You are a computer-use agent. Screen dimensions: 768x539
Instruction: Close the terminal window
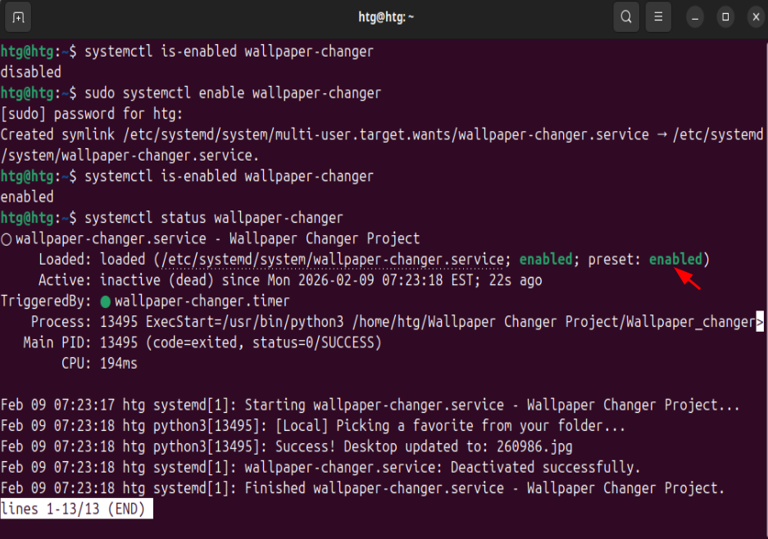click(x=753, y=17)
